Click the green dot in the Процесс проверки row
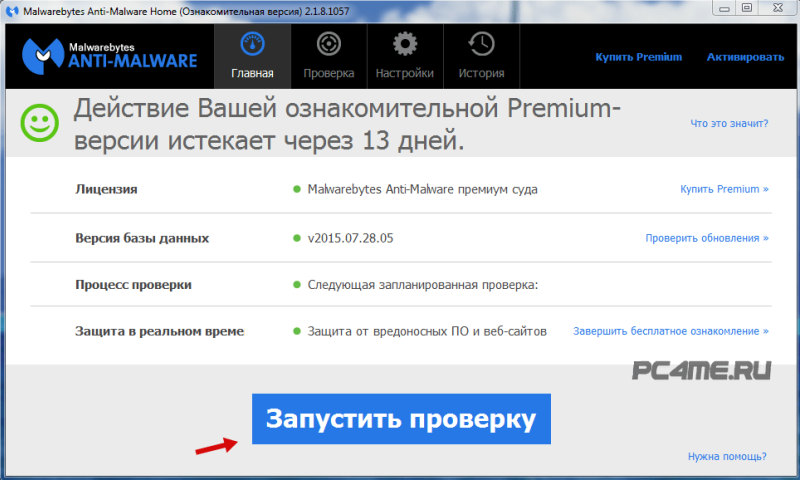 [297, 285]
